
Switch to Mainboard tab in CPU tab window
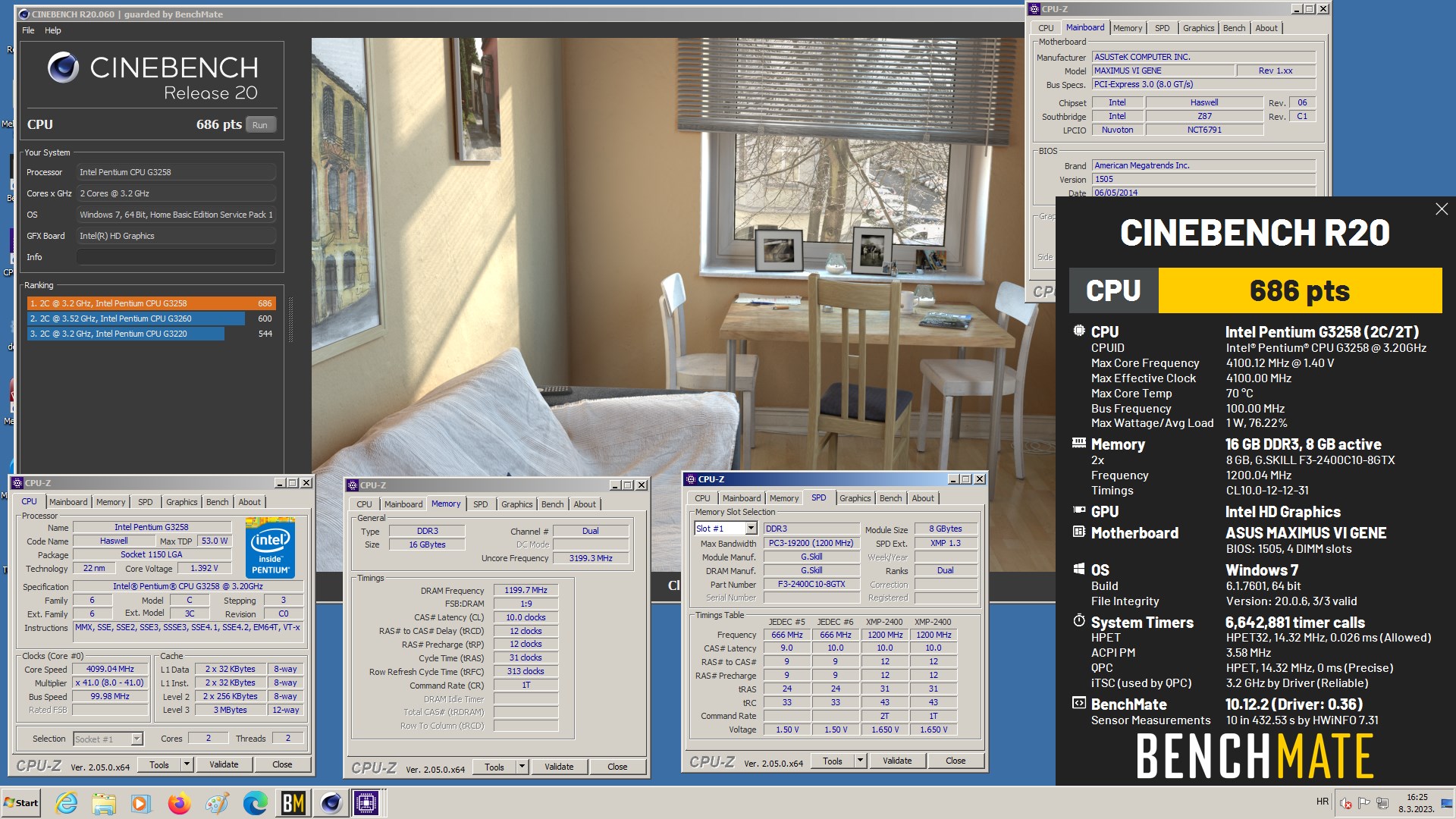click(68, 502)
